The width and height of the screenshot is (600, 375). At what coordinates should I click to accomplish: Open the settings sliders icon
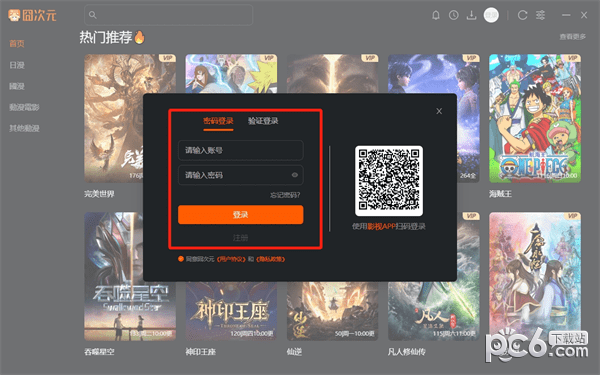[540, 15]
